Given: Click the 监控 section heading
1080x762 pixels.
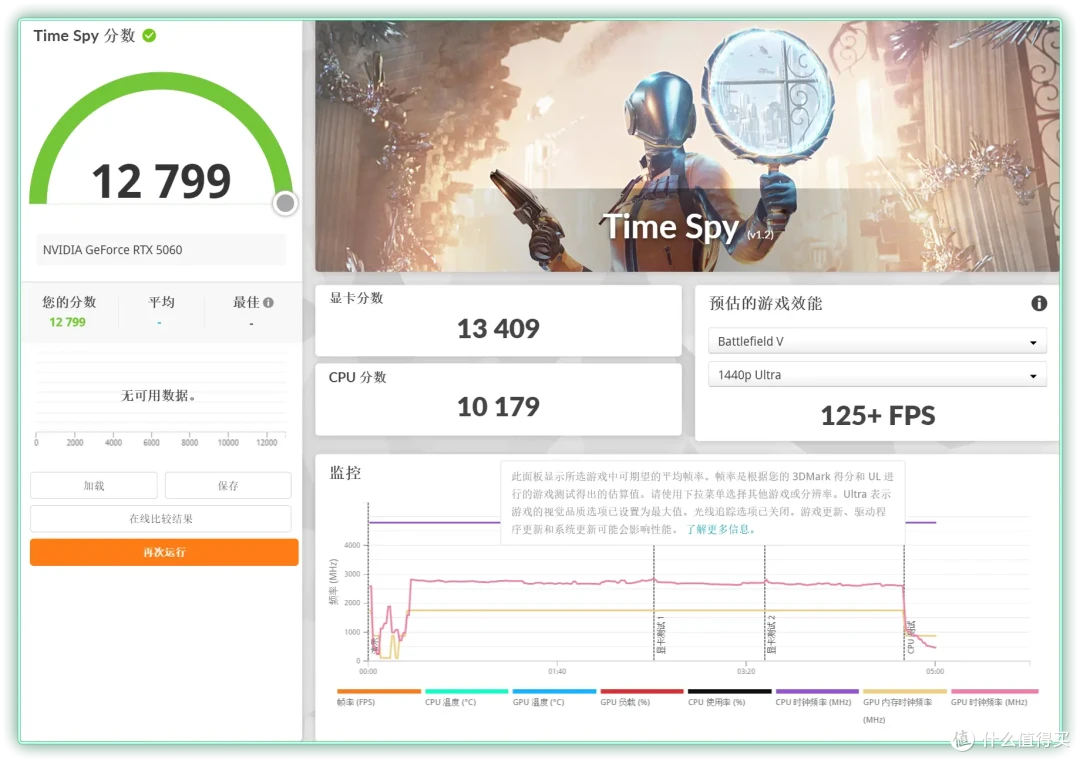Looking at the screenshot, I should 345,473.
